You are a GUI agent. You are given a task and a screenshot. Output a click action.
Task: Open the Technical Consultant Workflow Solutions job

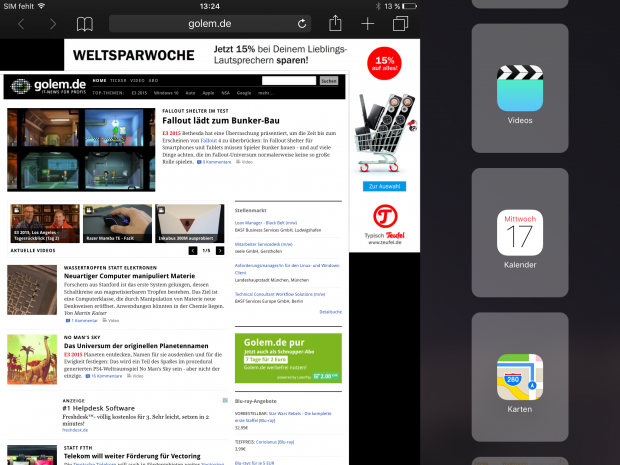click(x=280, y=294)
